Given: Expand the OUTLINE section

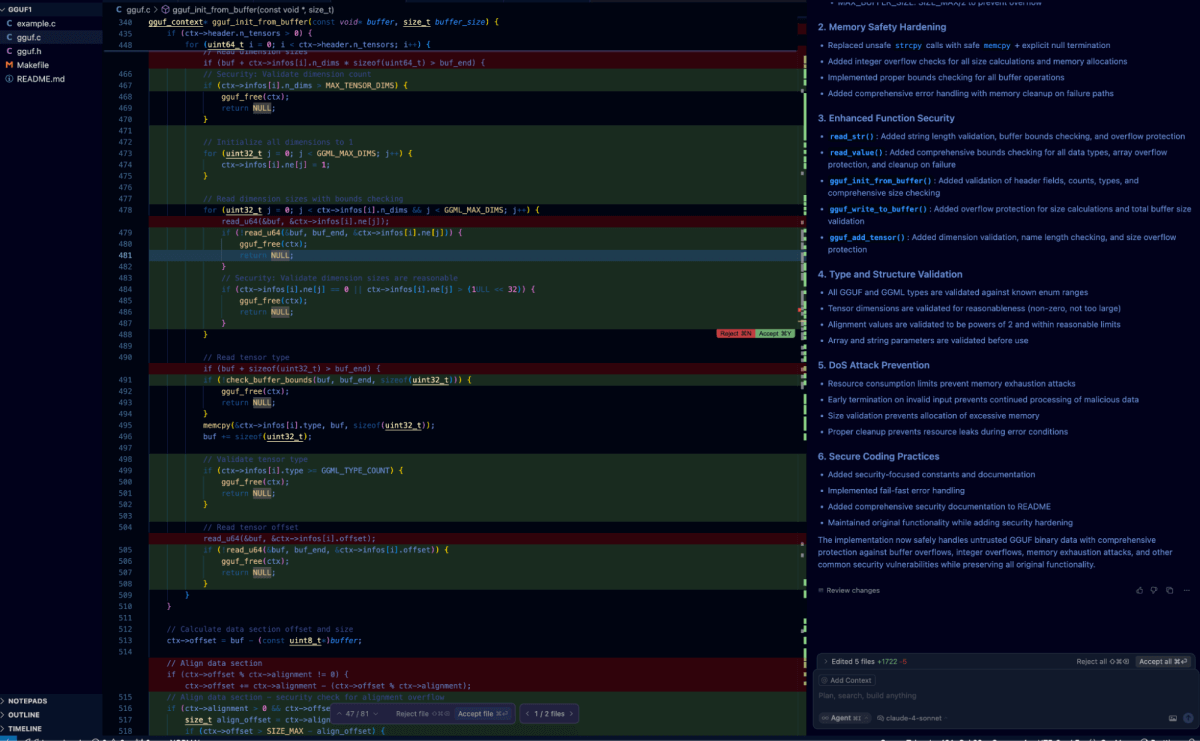Looking at the screenshot, I should click(24, 715).
